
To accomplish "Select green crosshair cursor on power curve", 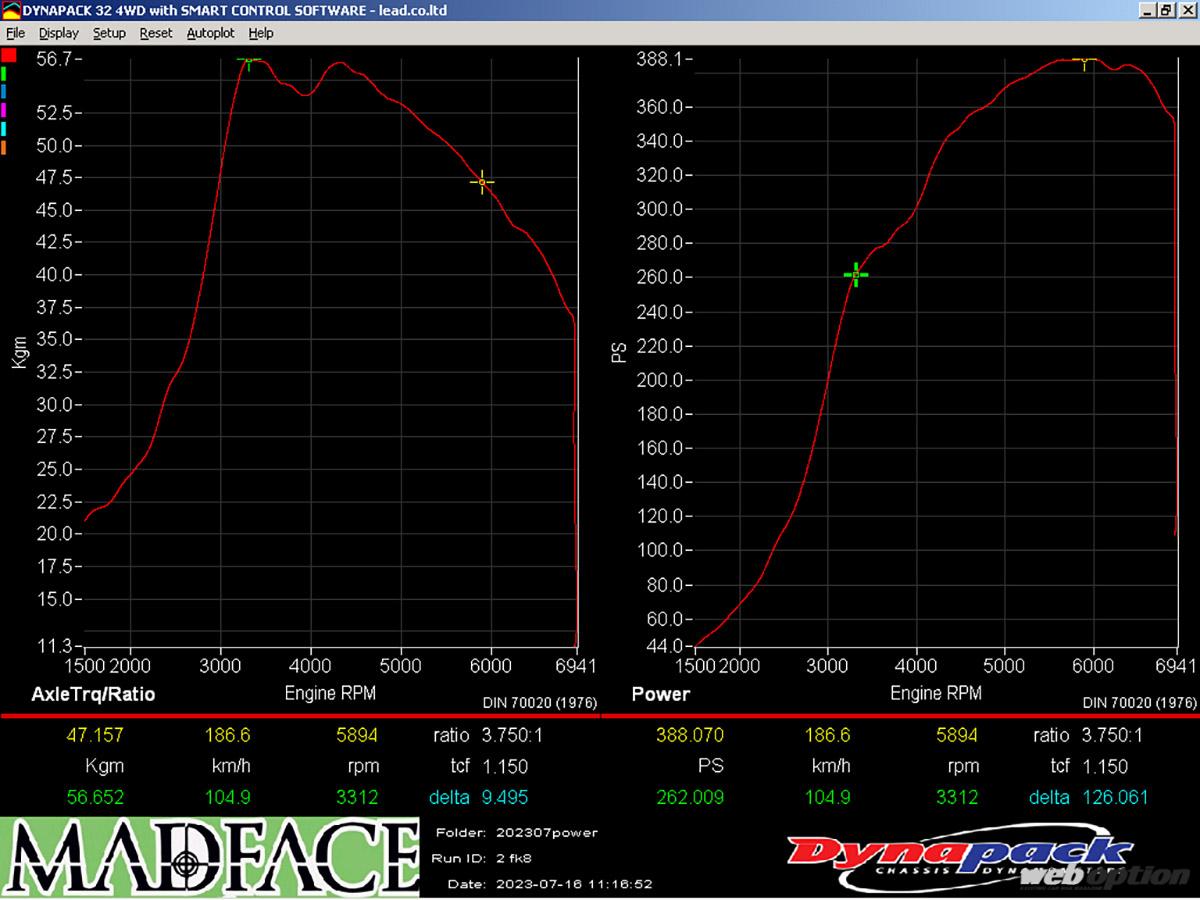I will pyautogui.click(x=856, y=275).
